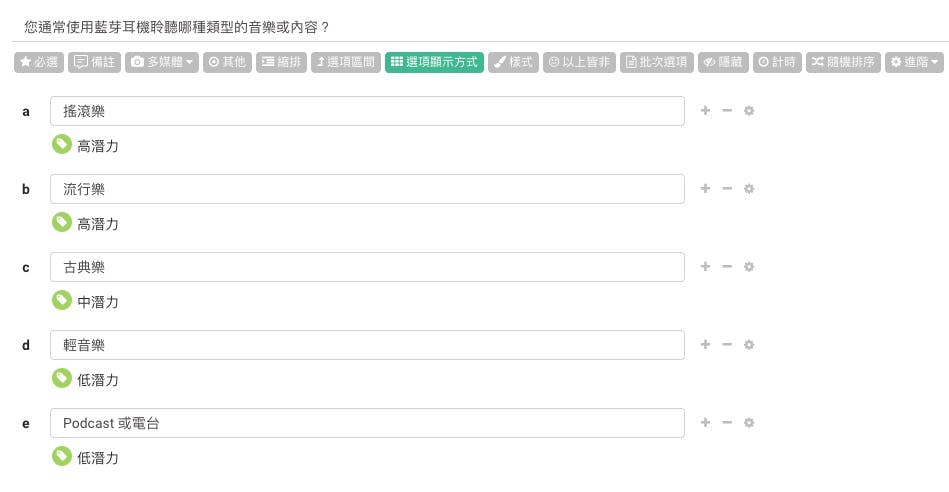Click the plus icon beside Podcast 或電台

pos(705,423)
